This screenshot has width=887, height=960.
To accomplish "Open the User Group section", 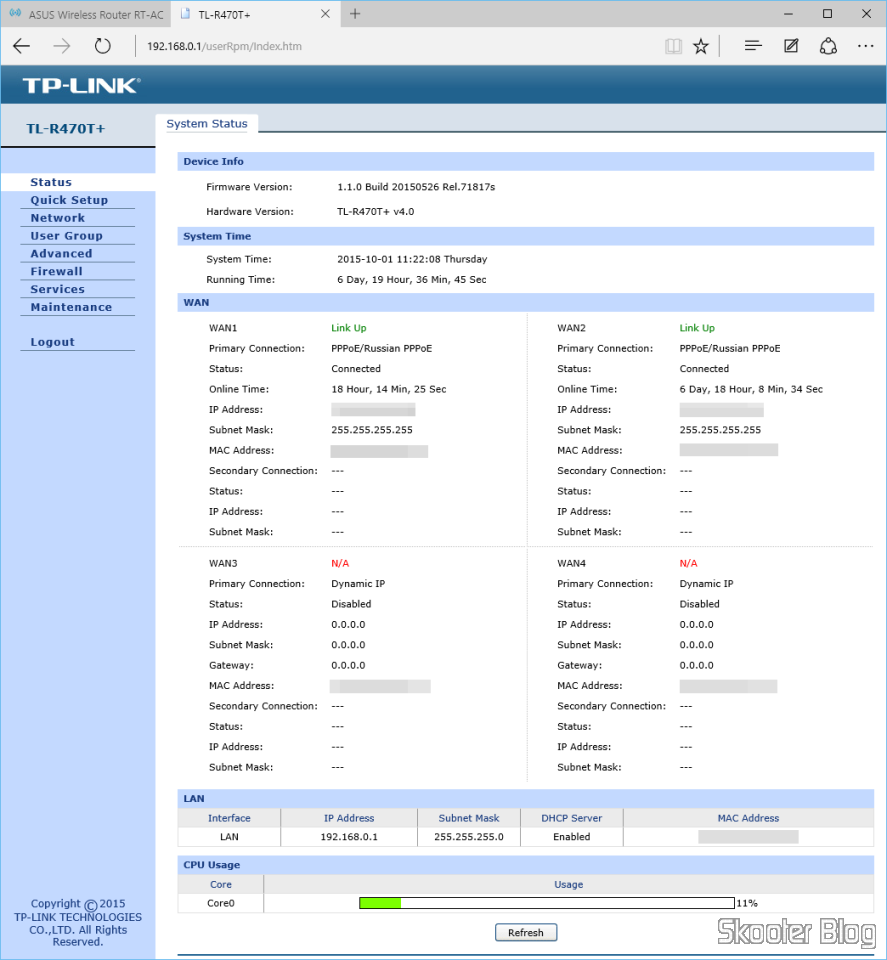I will point(67,236).
